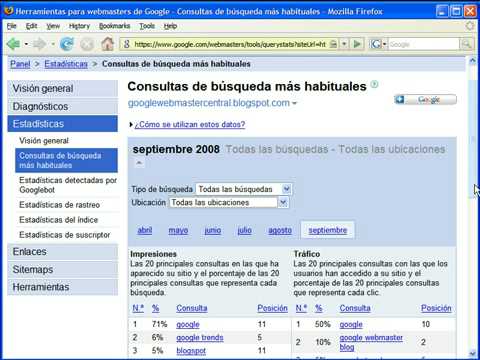The width and height of the screenshot is (480, 360).
Task: Click the lock icon in address bar
Action: 333,44
